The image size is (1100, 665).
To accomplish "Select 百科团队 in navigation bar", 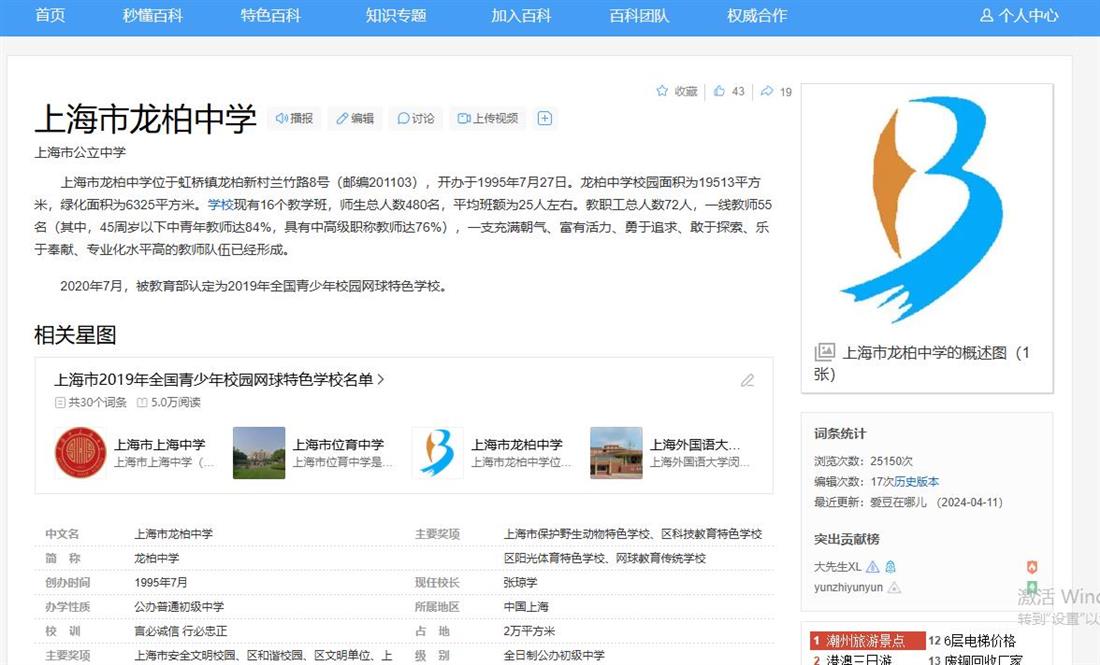I will (x=639, y=15).
